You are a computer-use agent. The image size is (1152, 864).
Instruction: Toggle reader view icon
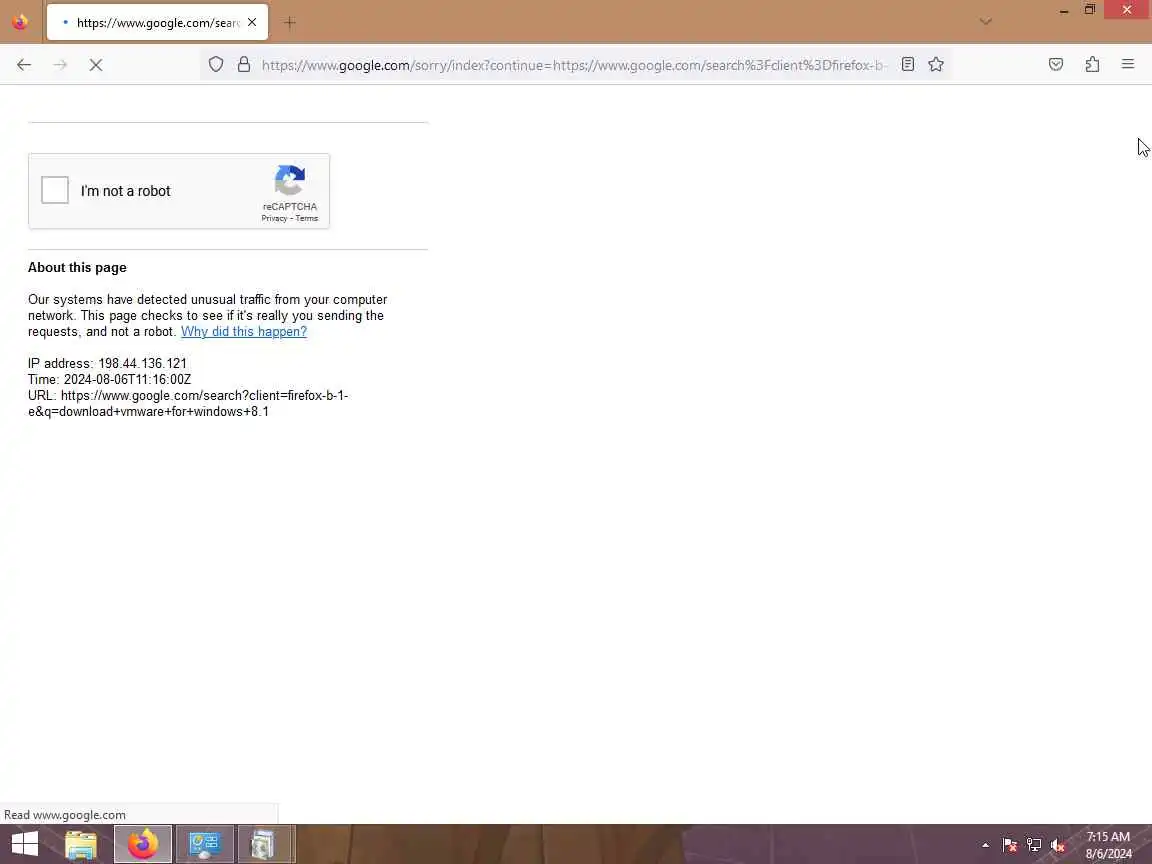tap(908, 65)
